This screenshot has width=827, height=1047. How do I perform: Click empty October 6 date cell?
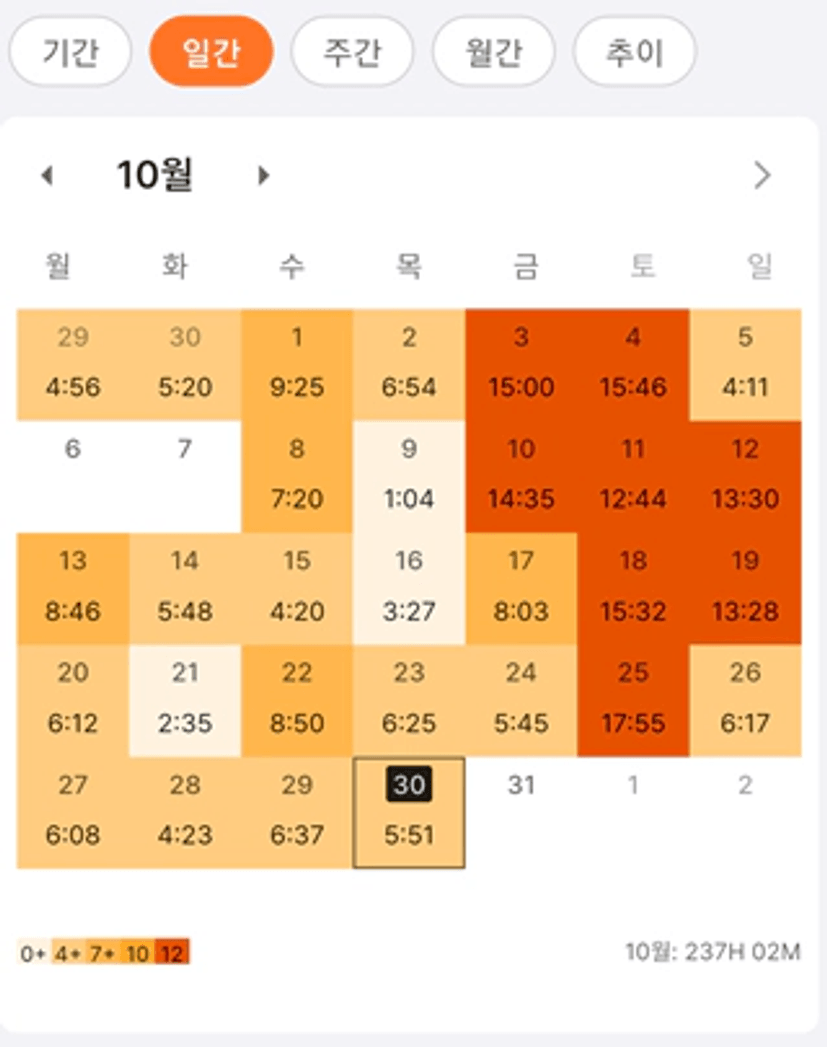(x=73, y=476)
